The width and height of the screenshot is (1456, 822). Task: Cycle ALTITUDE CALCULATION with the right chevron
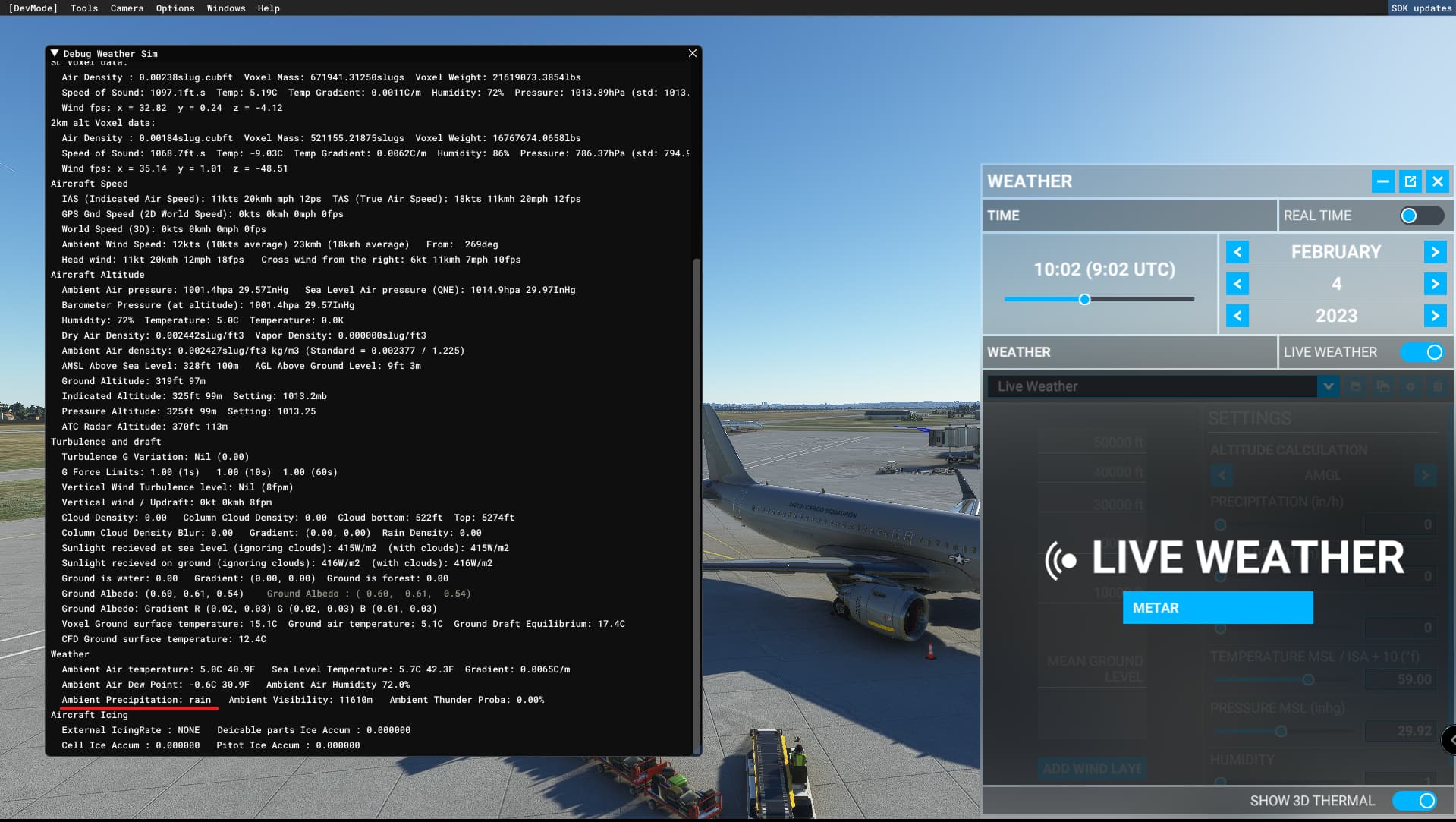pos(1425,474)
